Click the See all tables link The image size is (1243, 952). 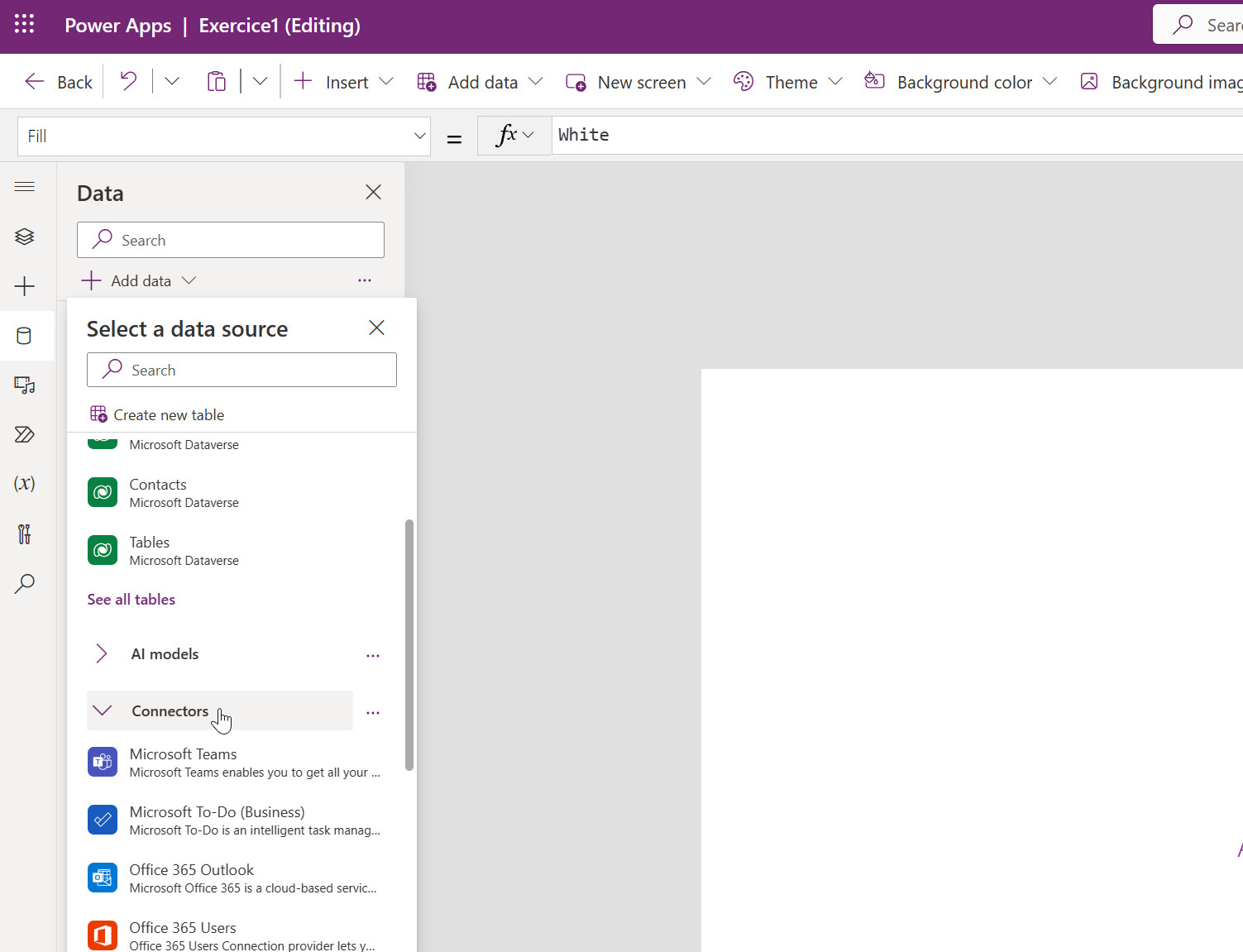[x=131, y=599]
